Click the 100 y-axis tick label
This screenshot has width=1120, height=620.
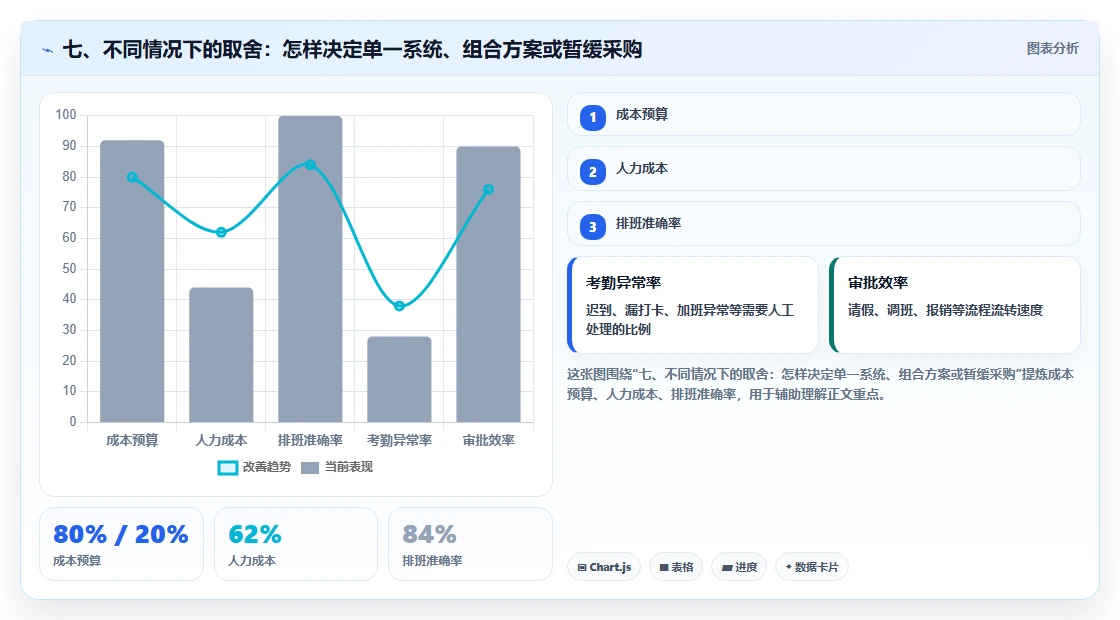point(66,114)
